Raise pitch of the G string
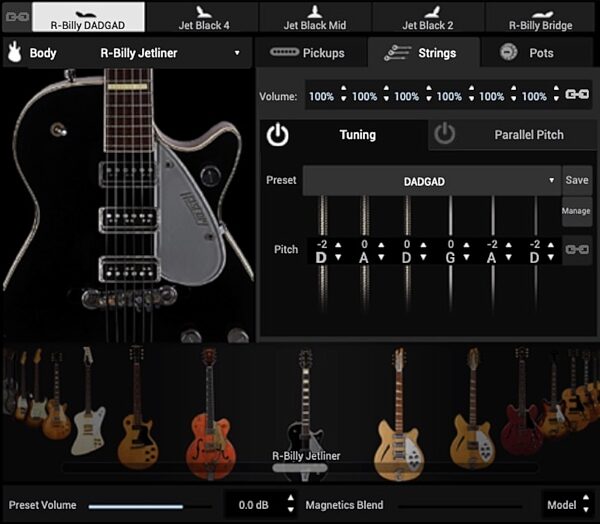Viewport: 600px width, 524px height. (x=466, y=245)
